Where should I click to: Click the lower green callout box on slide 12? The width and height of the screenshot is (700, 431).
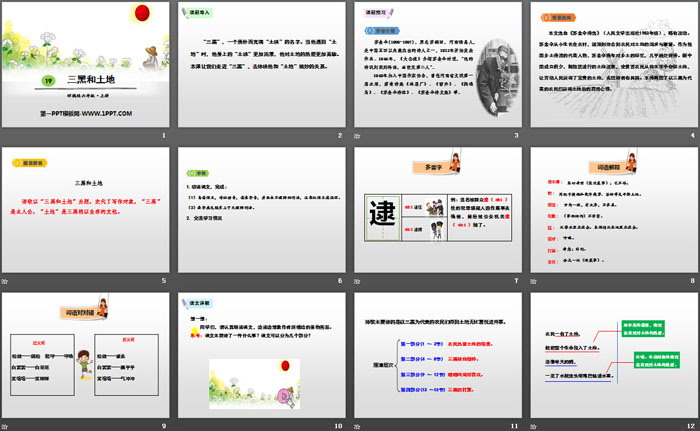click(x=657, y=360)
